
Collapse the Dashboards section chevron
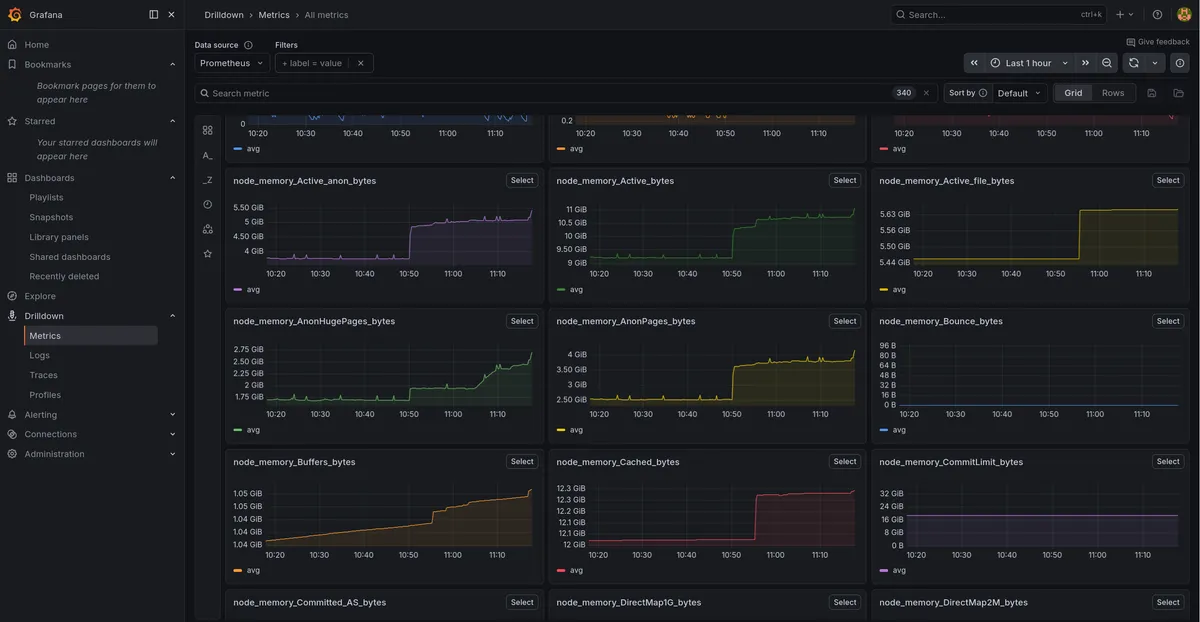pos(172,178)
